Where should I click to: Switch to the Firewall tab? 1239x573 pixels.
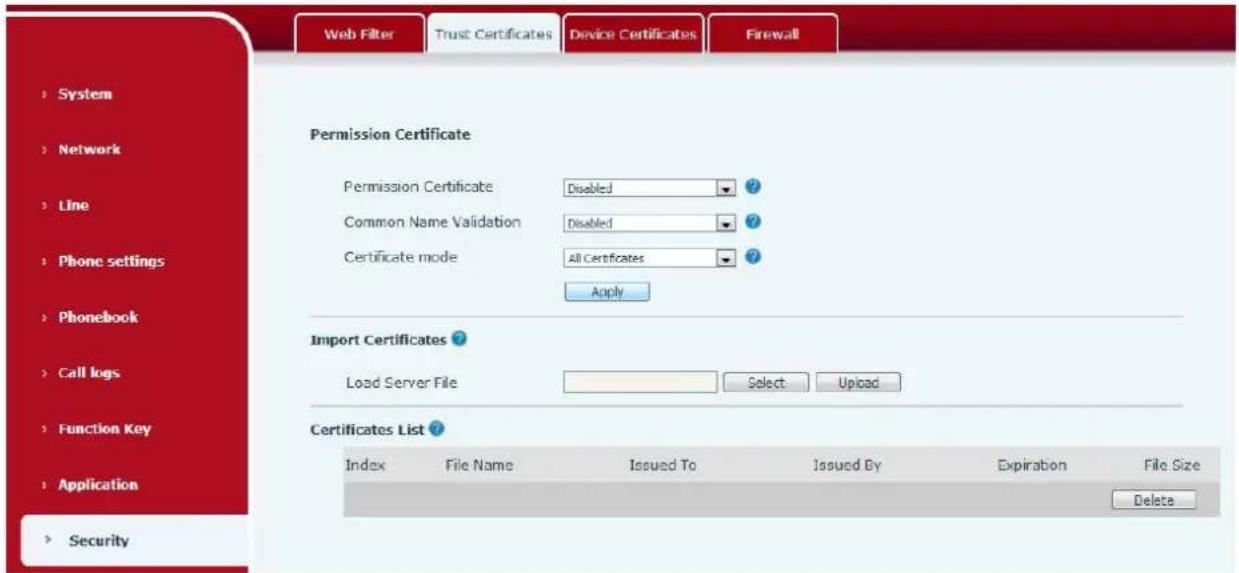click(x=773, y=33)
